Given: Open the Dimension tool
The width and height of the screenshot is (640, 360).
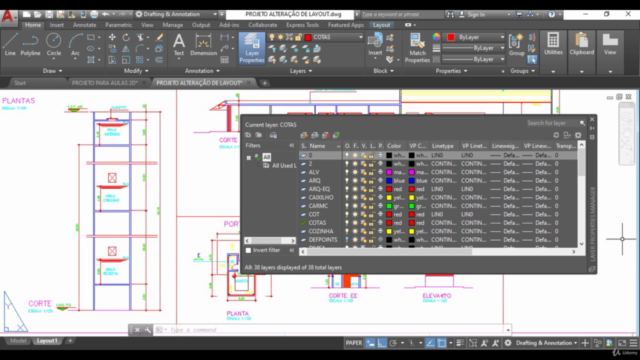Looking at the screenshot, I should tap(203, 45).
